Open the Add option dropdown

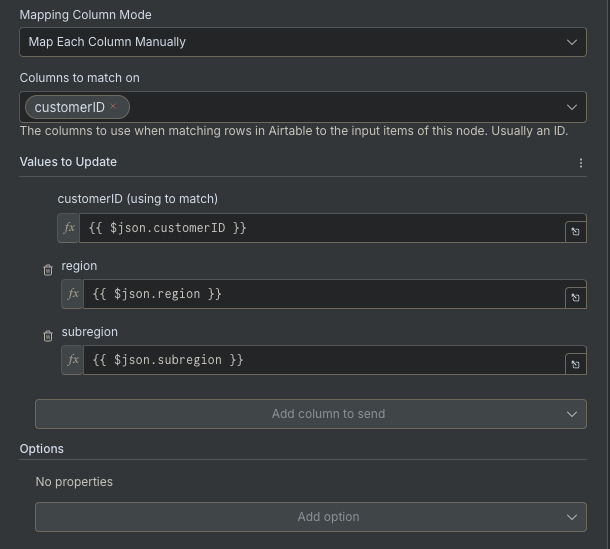coord(310,517)
